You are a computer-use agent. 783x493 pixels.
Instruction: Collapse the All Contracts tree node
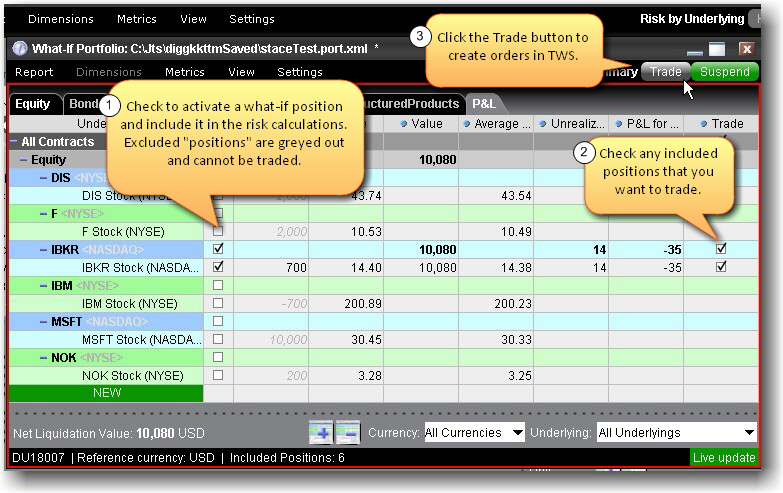14,142
